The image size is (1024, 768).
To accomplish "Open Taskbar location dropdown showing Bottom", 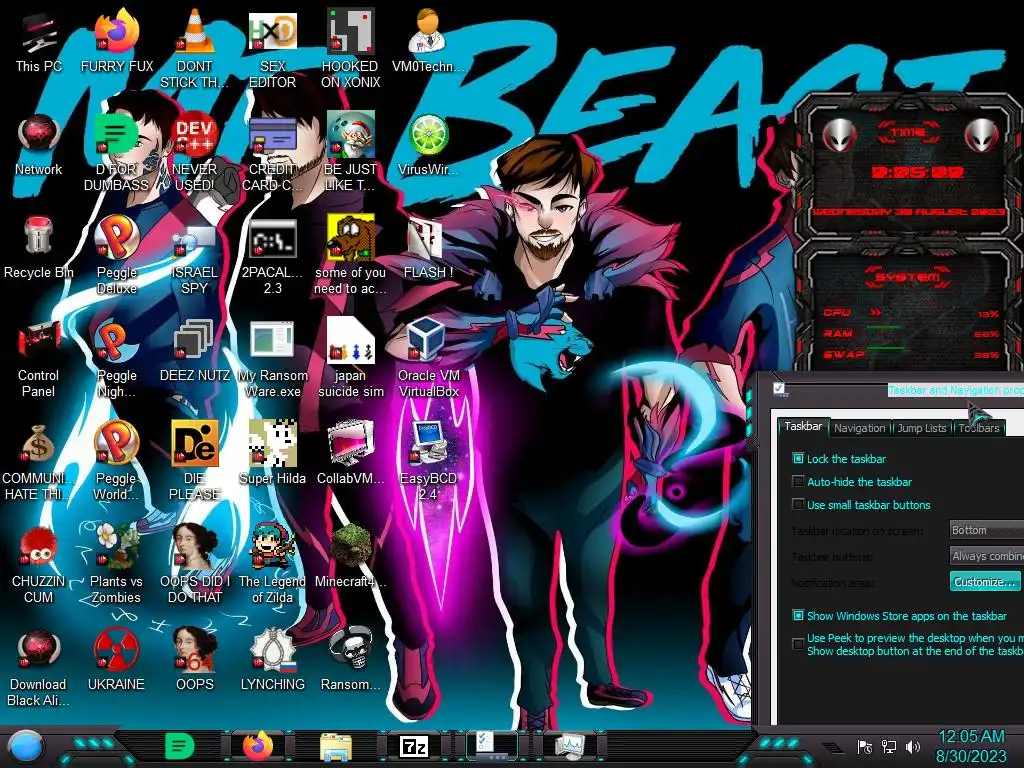I will coord(986,530).
